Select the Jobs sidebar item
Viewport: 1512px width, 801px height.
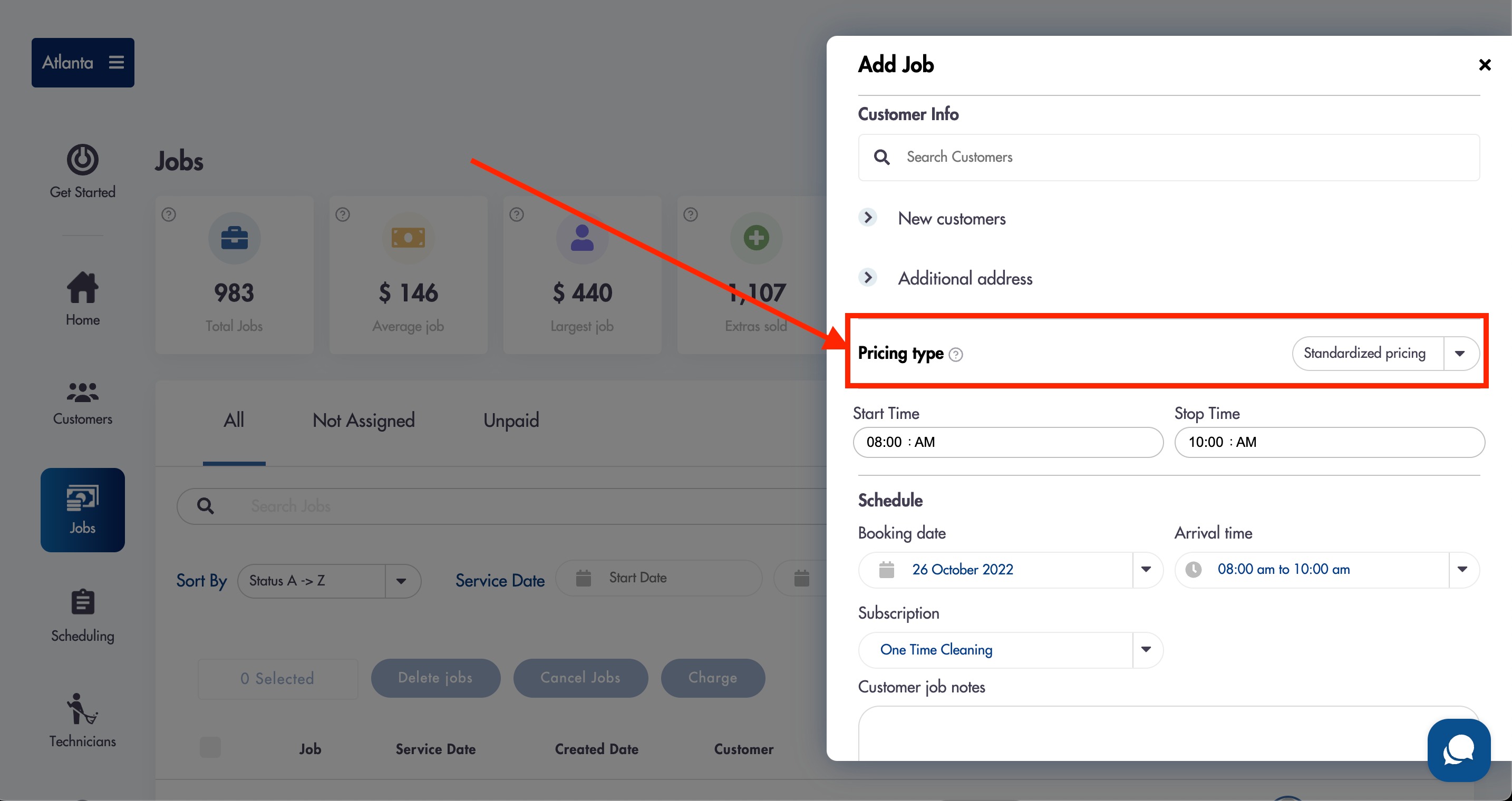coord(82,510)
